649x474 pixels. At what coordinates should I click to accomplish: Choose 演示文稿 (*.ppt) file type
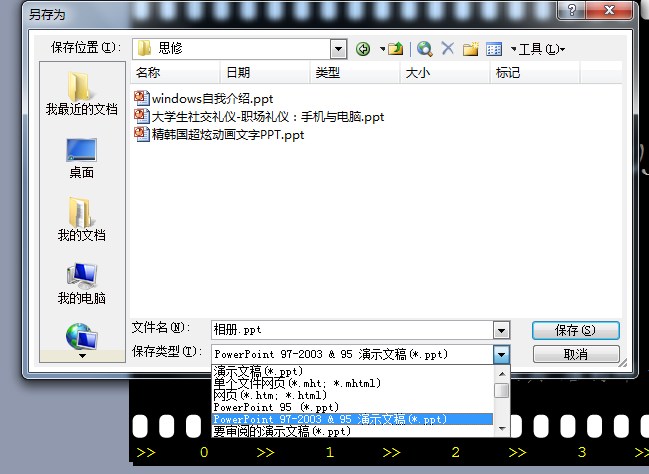(x=353, y=371)
